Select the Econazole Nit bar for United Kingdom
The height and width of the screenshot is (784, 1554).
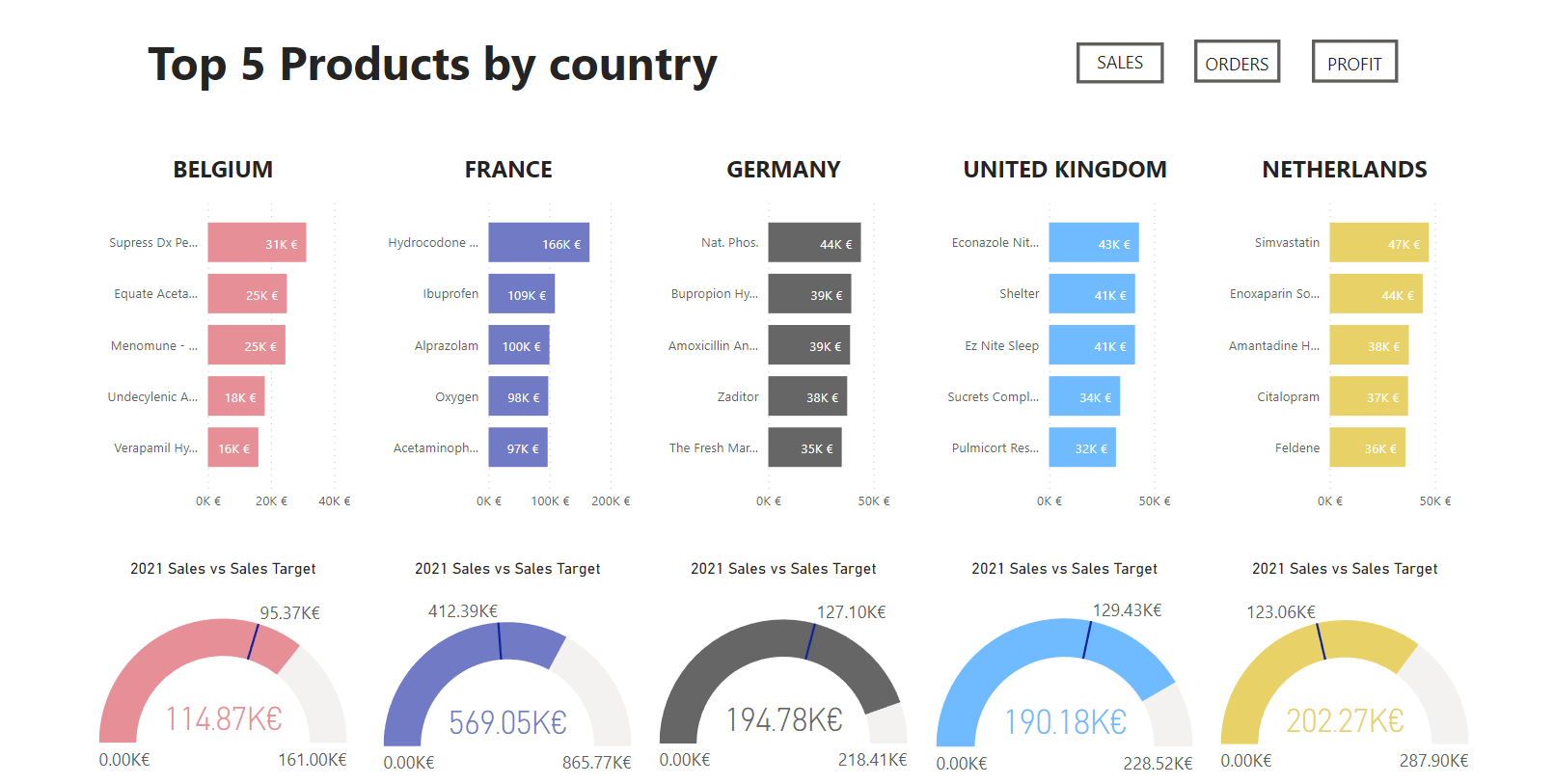pyautogui.click(x=1092, y=242)
